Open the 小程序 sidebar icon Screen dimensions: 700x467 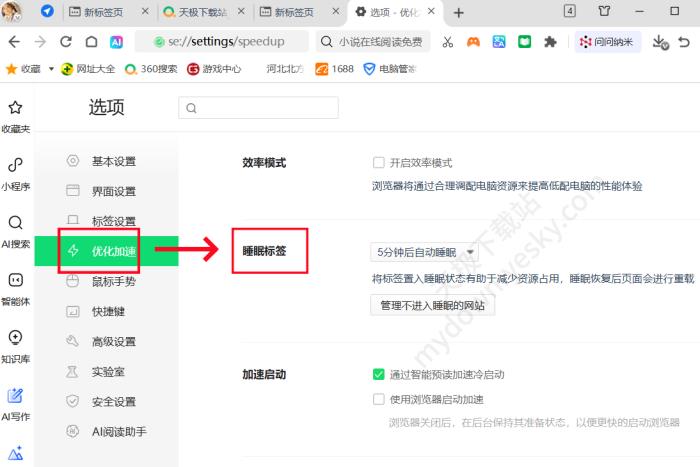[15, 172]
